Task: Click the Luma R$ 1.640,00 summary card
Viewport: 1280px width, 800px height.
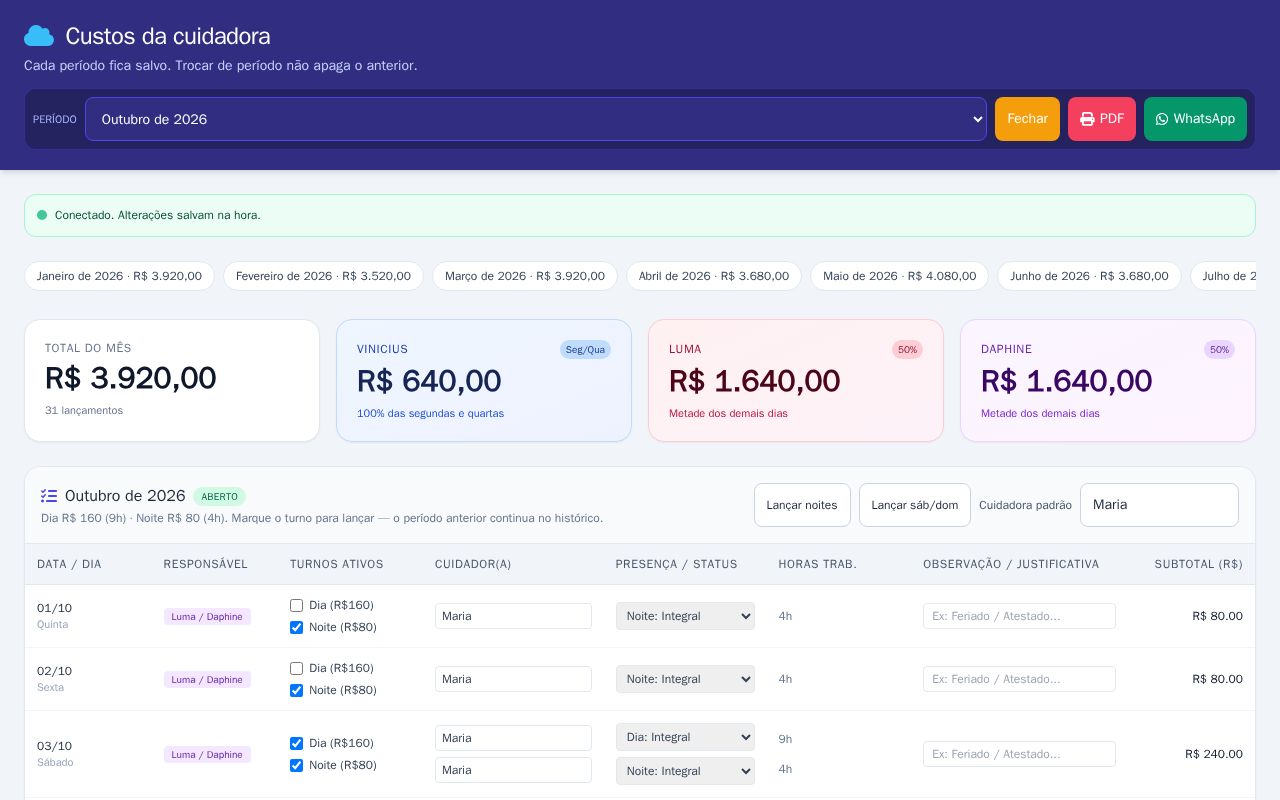Action: tap(796, 381)
